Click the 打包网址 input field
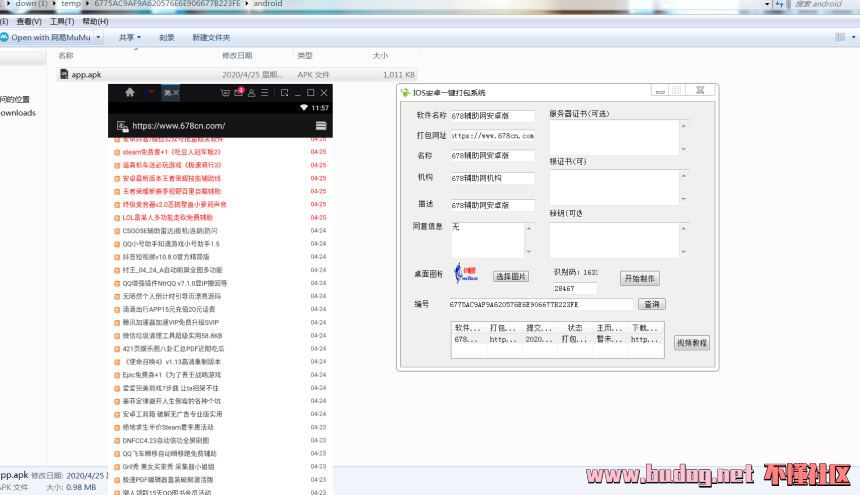This screenshot has width=860, height=495. (x=493, y=135)
